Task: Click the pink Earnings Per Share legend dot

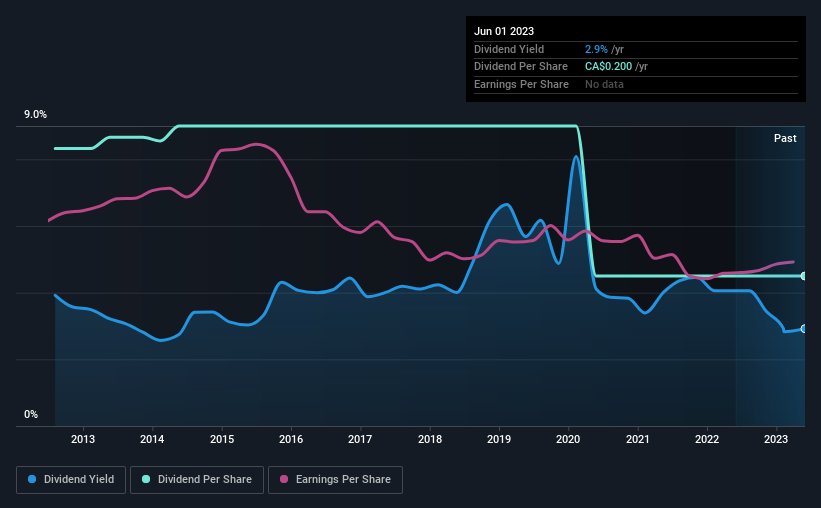Action: (x=284, y=479)
